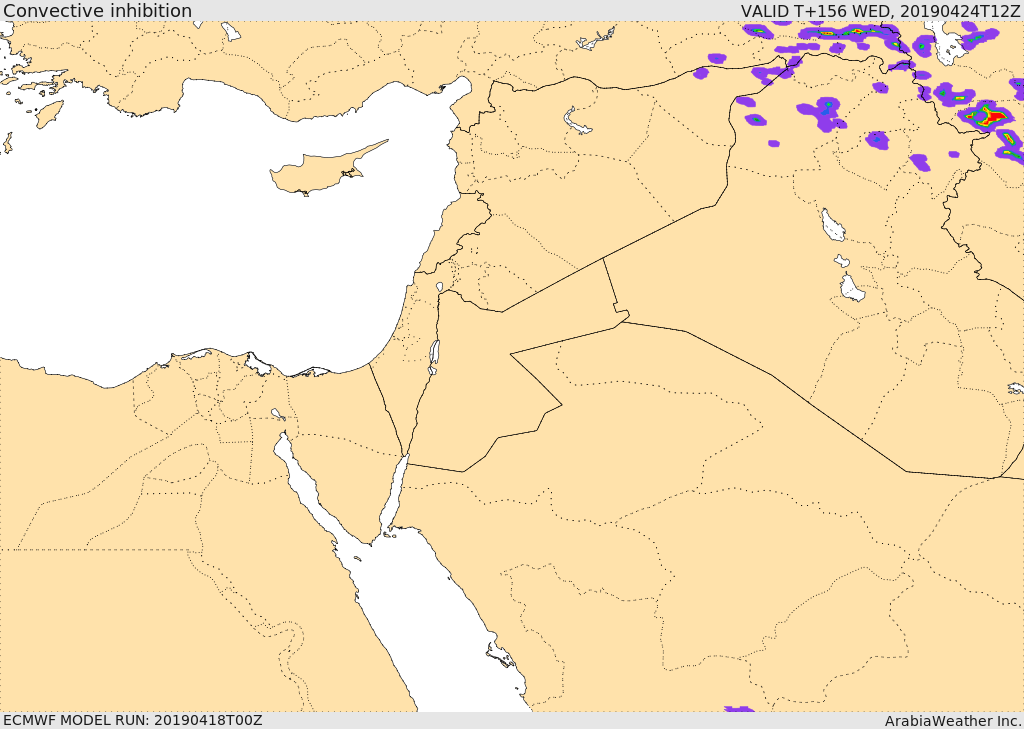The height and width of the screenshot is (729, 1024).
Task: Click the red convective inhibition hotspot
Action: coord(995,118)
